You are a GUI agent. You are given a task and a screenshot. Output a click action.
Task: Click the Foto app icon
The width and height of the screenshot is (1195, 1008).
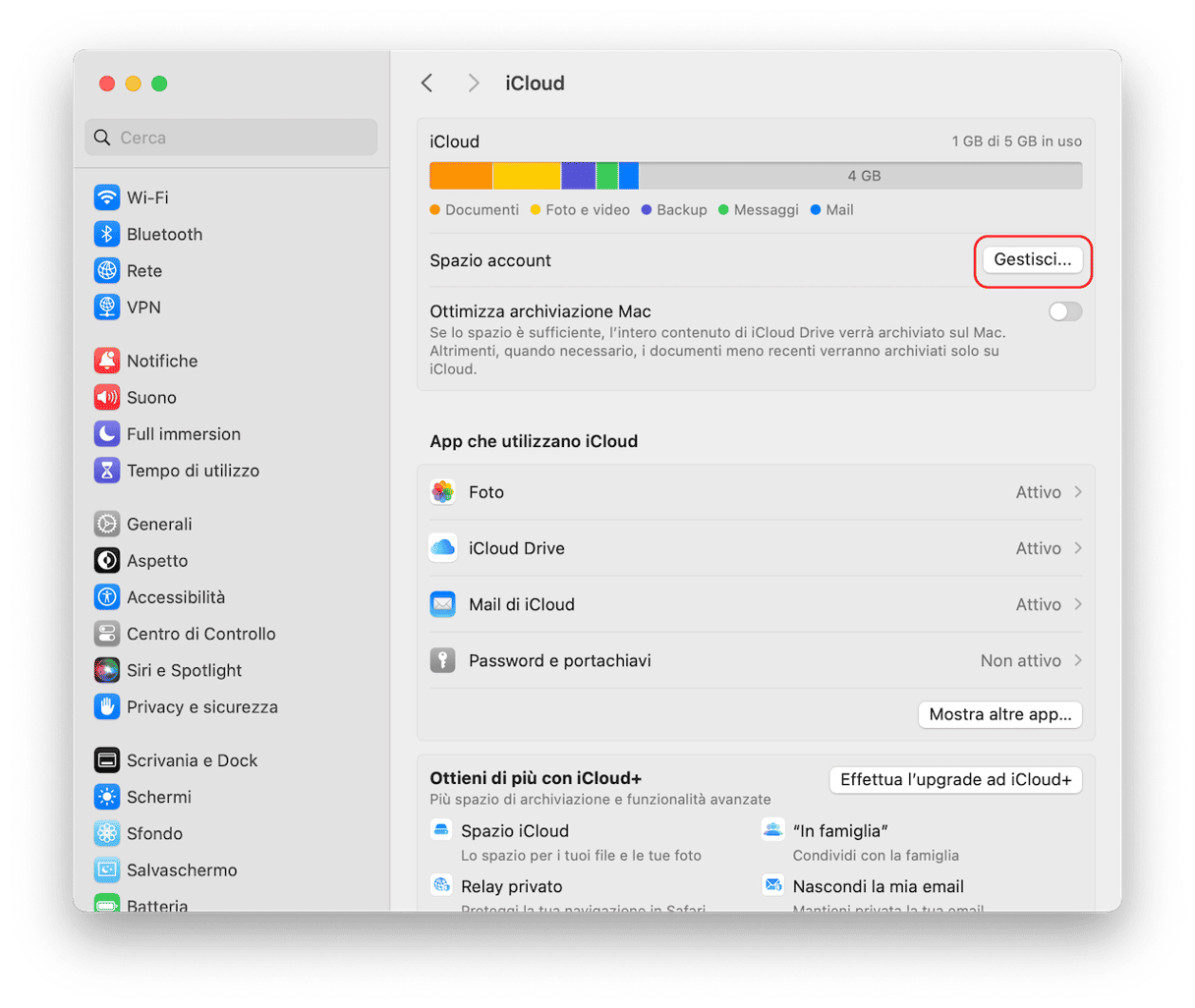(x=443, y=492)
